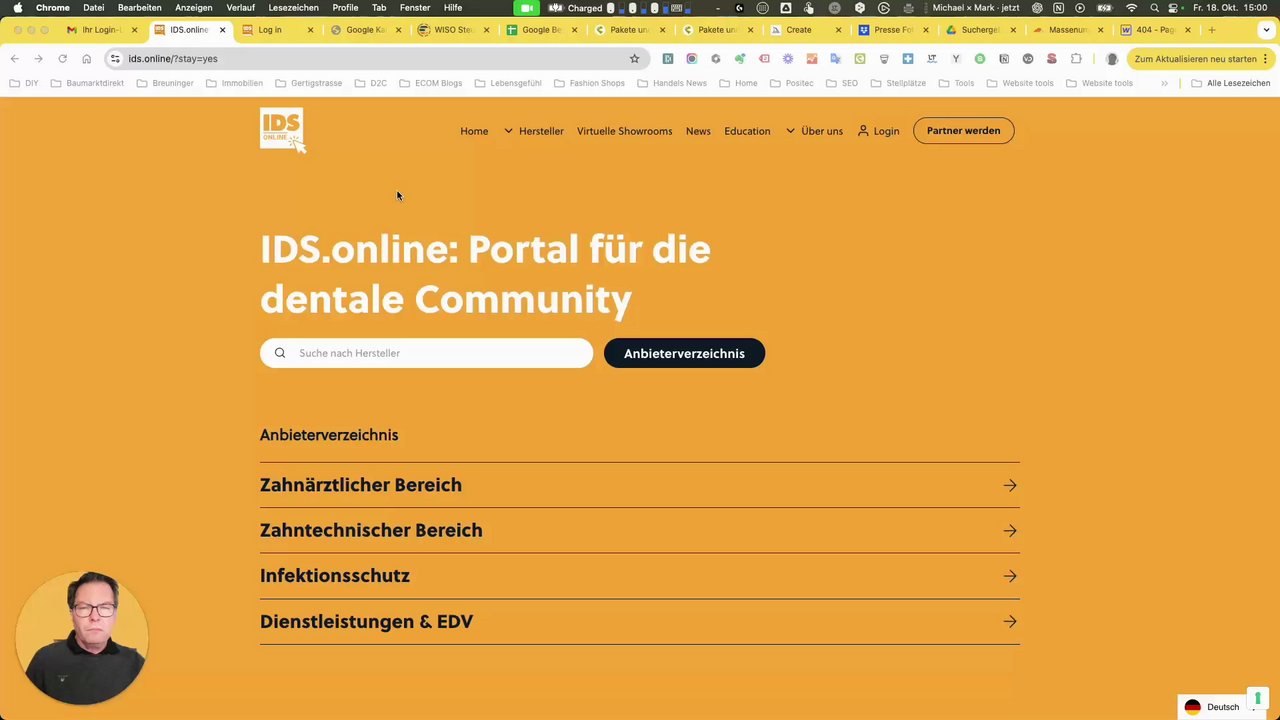This screenshot has width=1280, height=720.
Task: Open Dienstleistungen & EDV category
Action: point(639,622)
